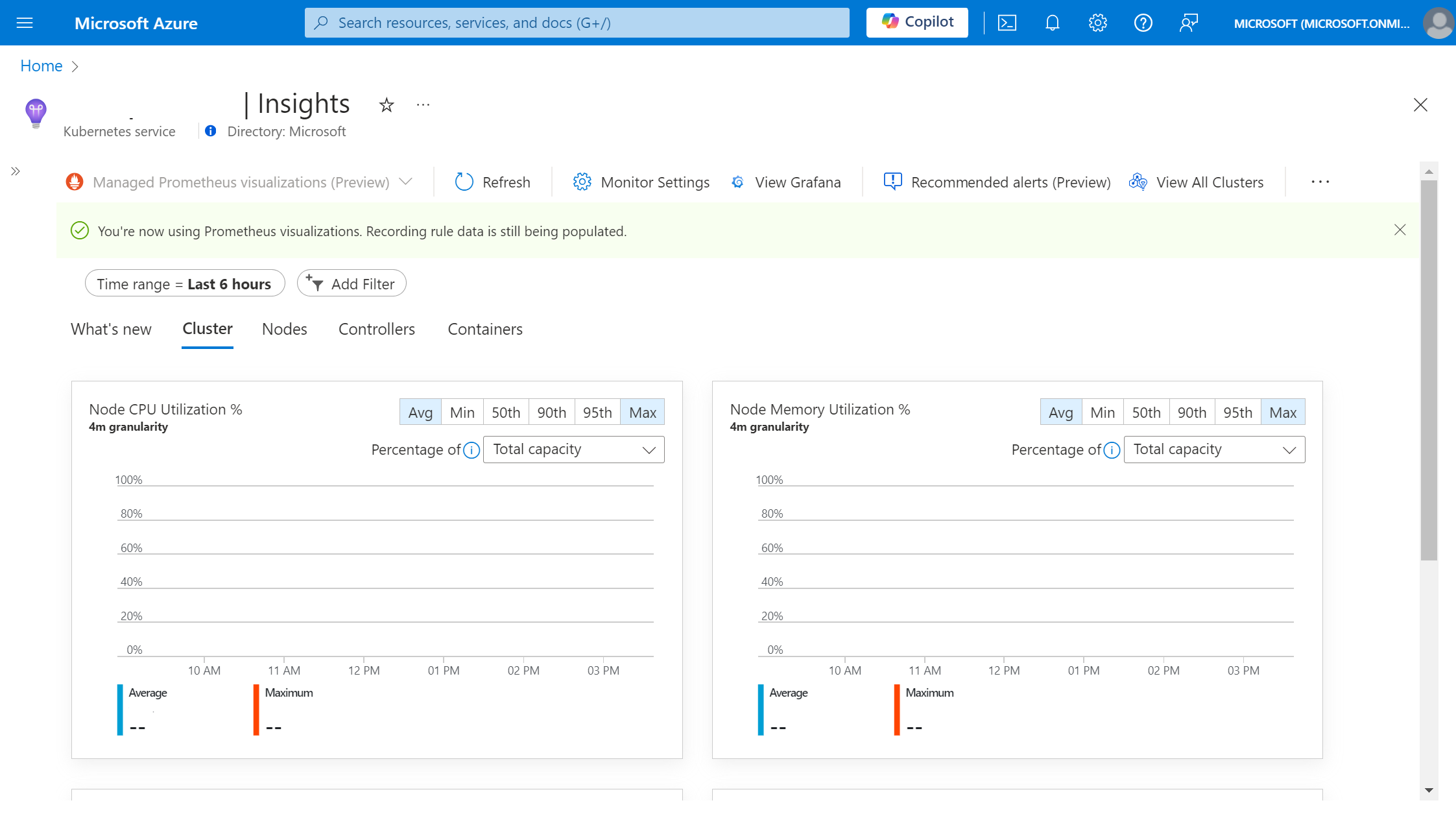This screenshot has height=818, width=1456.
Task: Expand the Managed Prometheus visualizations dropdown
Action: coord(406,182)
